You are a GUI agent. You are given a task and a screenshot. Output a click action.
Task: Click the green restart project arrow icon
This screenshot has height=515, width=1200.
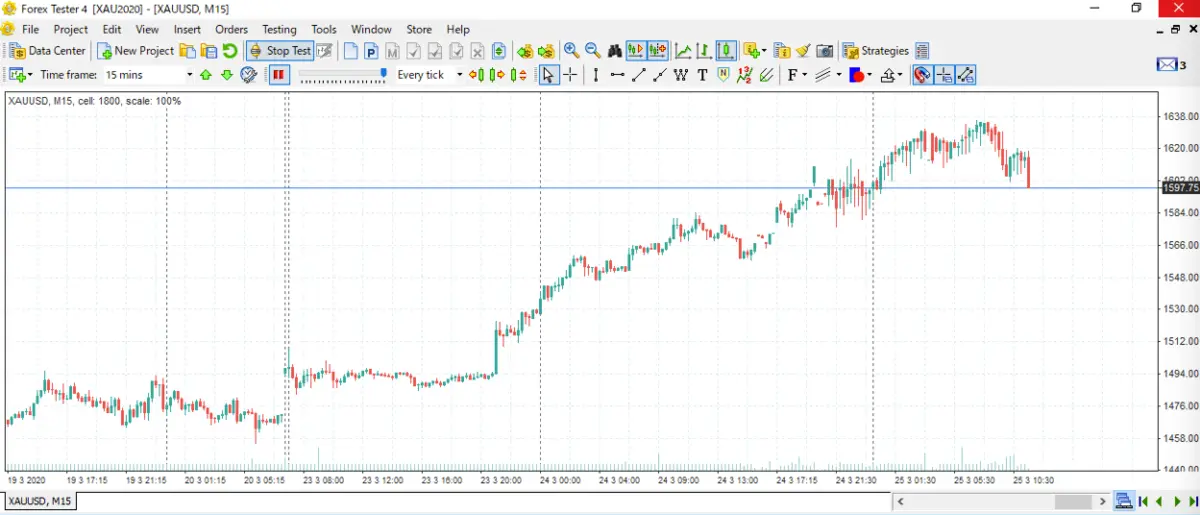(230, 50)
